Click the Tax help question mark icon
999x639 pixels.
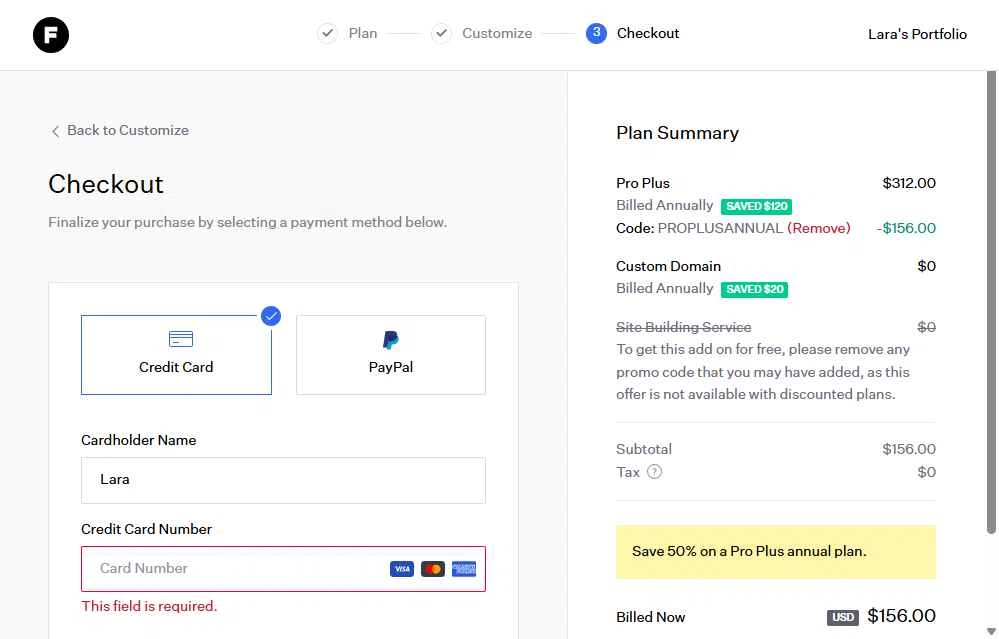(x=654, y=471)
